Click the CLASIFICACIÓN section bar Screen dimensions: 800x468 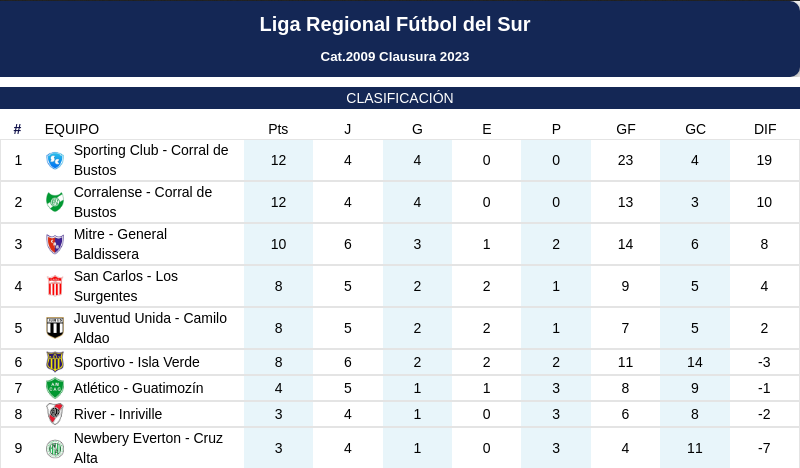click(400, 98)
